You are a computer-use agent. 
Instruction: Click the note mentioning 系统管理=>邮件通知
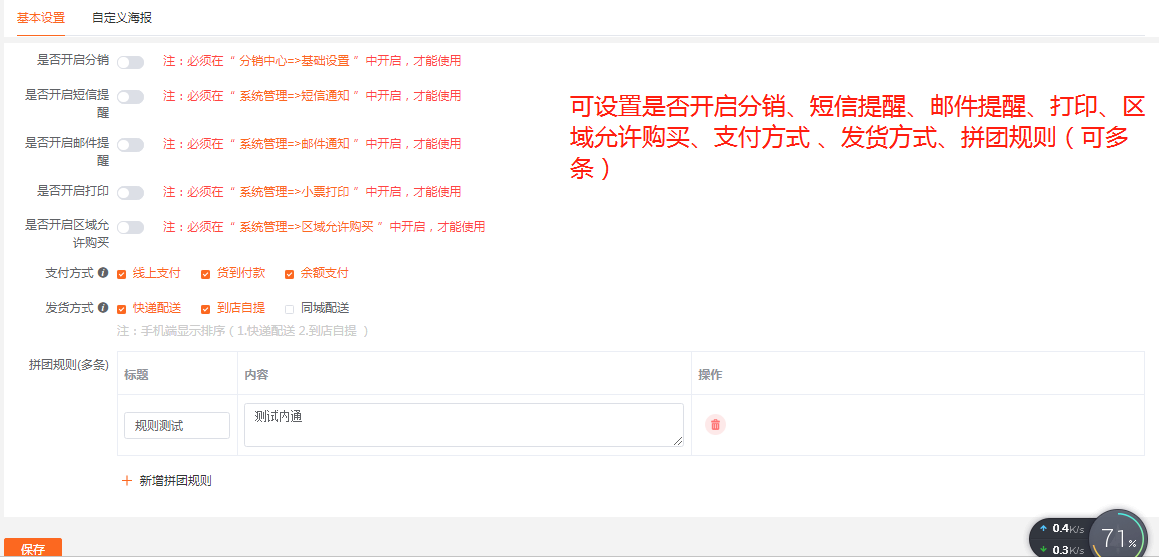click(x=312, y=144)
